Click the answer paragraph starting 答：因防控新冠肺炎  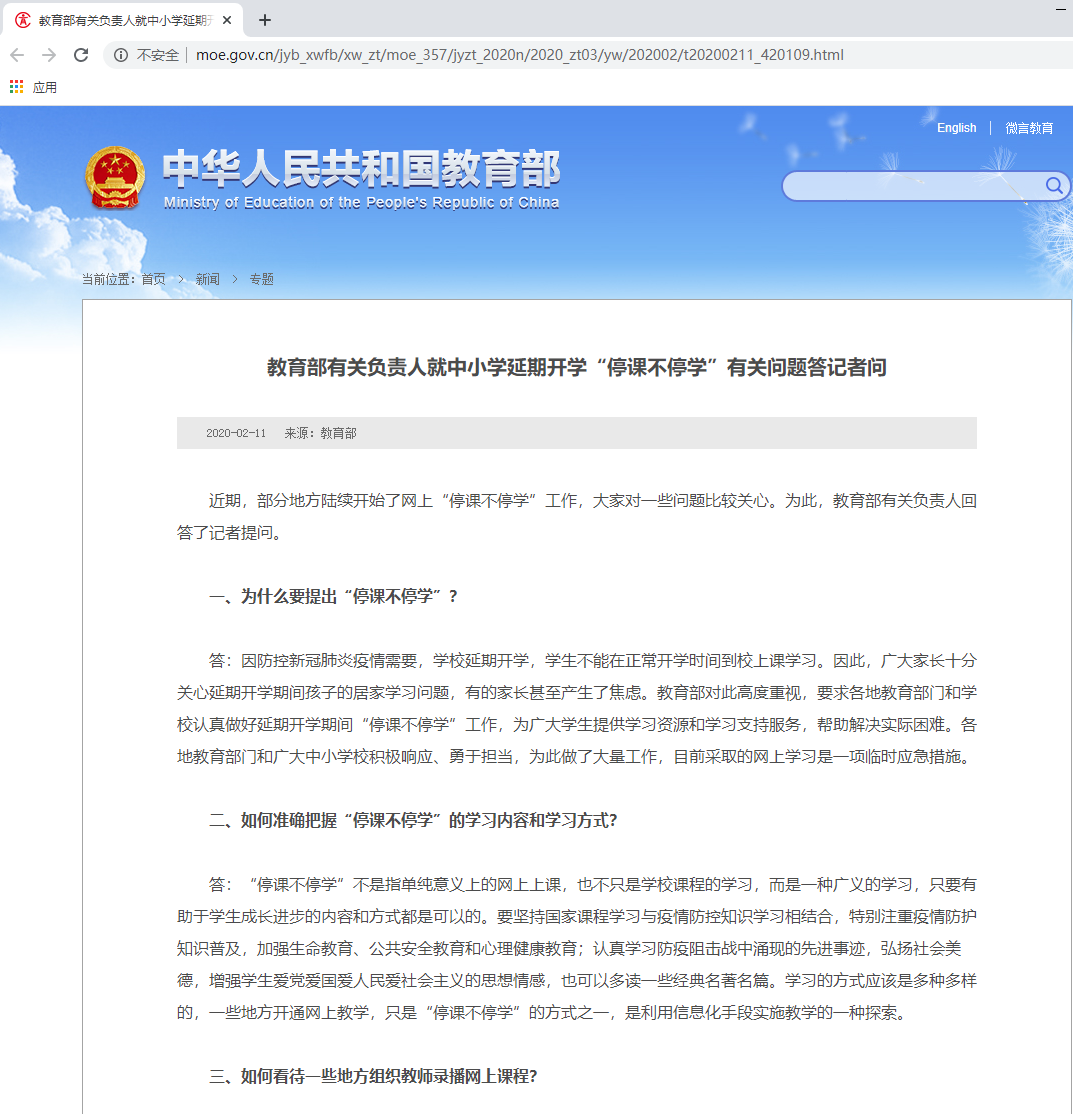pyautogui.click(x=577, y=708)
